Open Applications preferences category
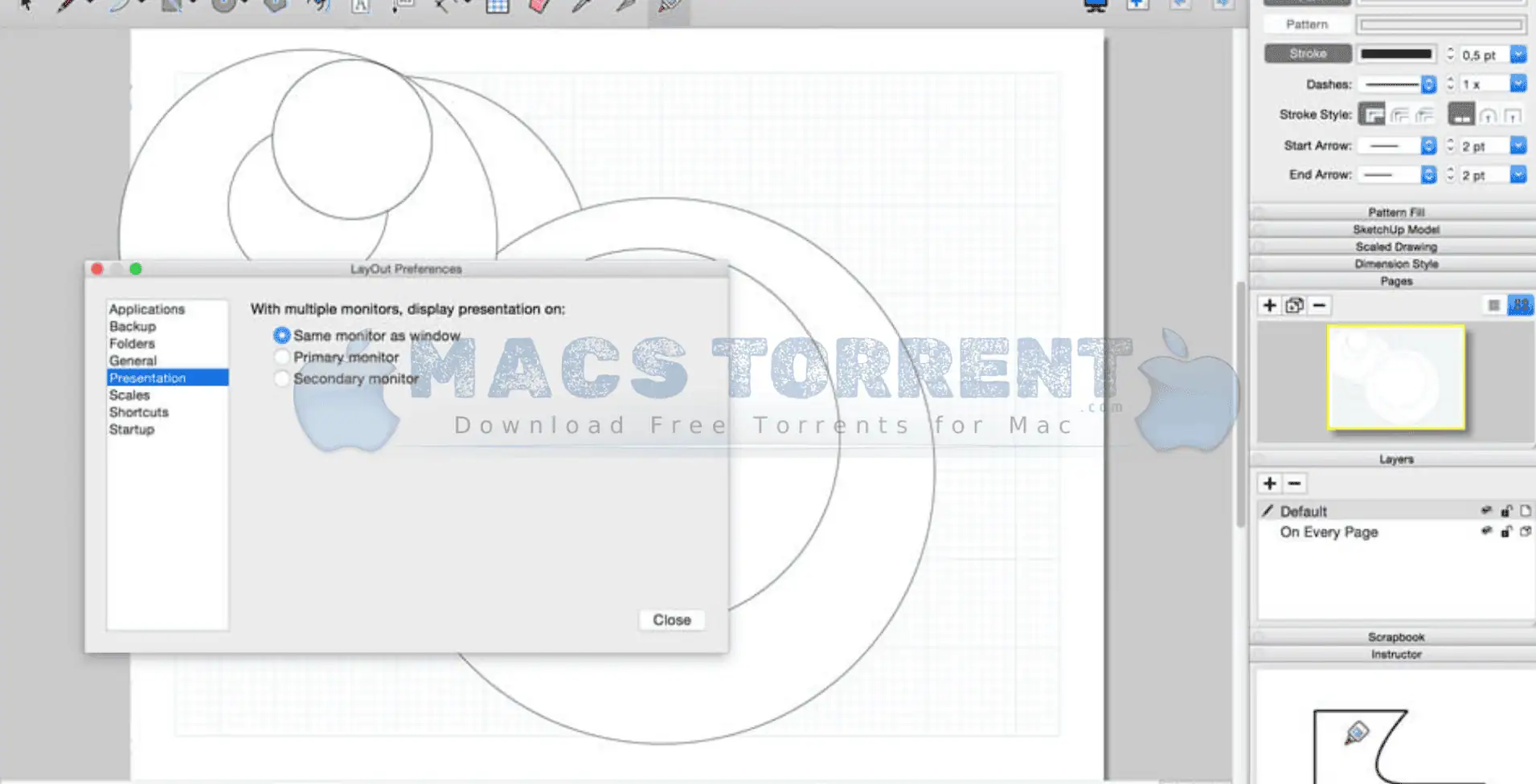1536x784 pixels. [x=147, y=309]
